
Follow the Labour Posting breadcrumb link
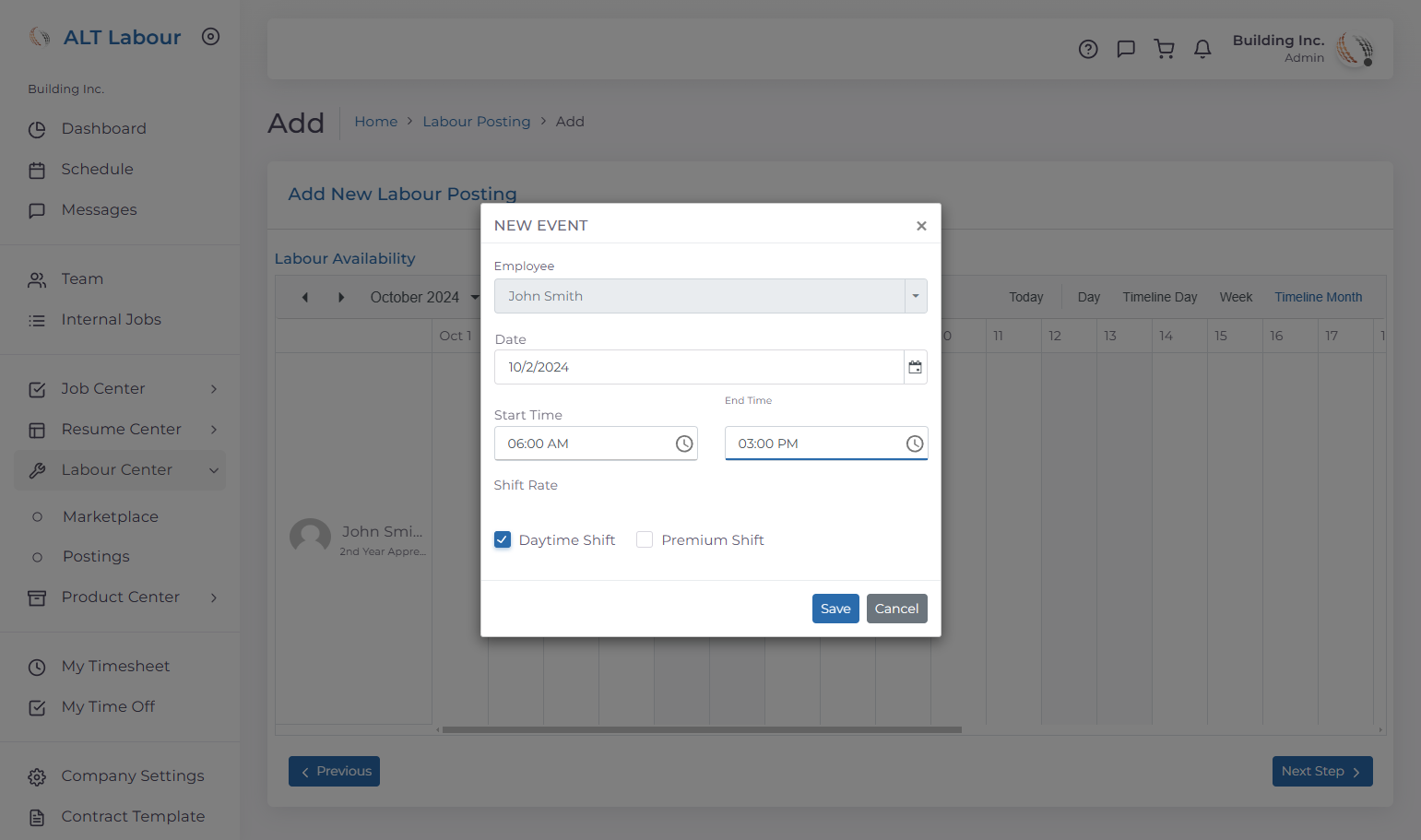point(477,122)
